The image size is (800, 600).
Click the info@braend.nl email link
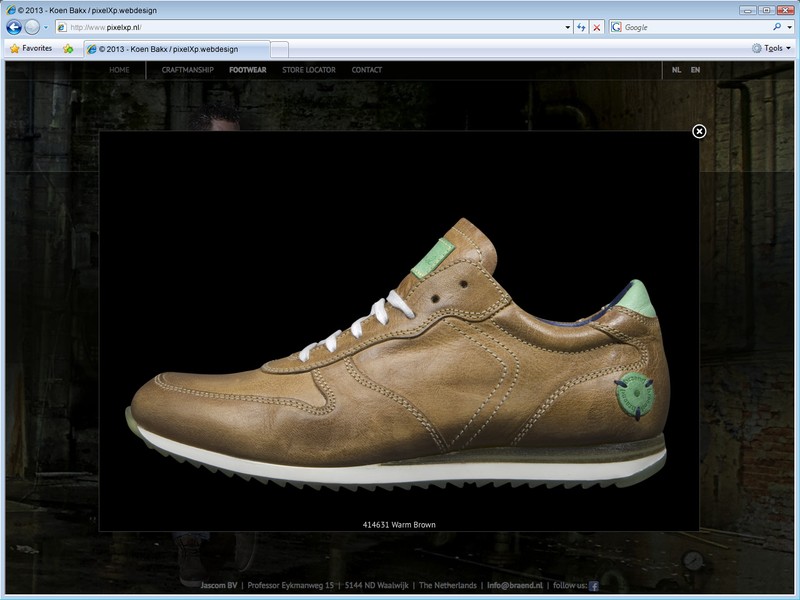point(514,586)
